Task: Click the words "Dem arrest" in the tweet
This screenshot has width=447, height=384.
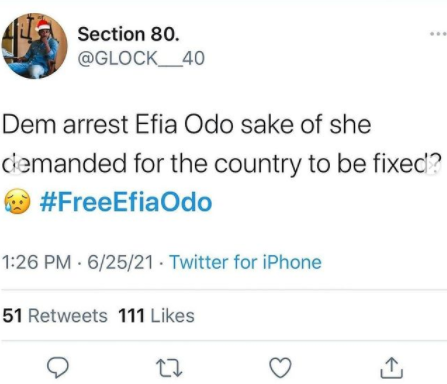Action: (65, 125)
